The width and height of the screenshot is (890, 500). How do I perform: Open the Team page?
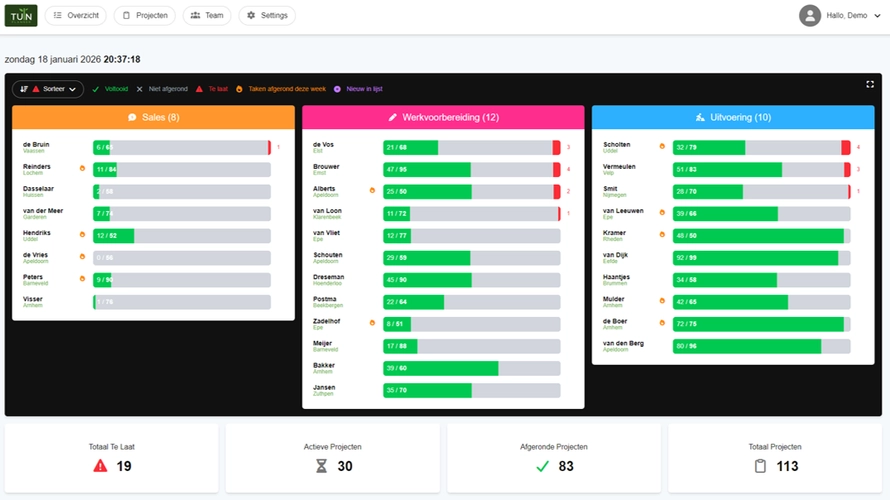click(x=207, y=16)
